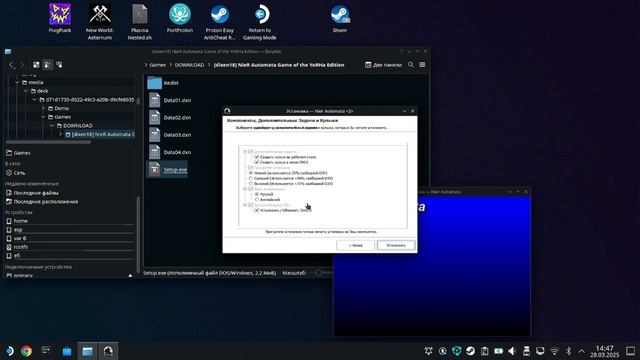640x360 pixels.
Task: Open Wi-Fi network tray icon
Action: [x=554, y=351]
